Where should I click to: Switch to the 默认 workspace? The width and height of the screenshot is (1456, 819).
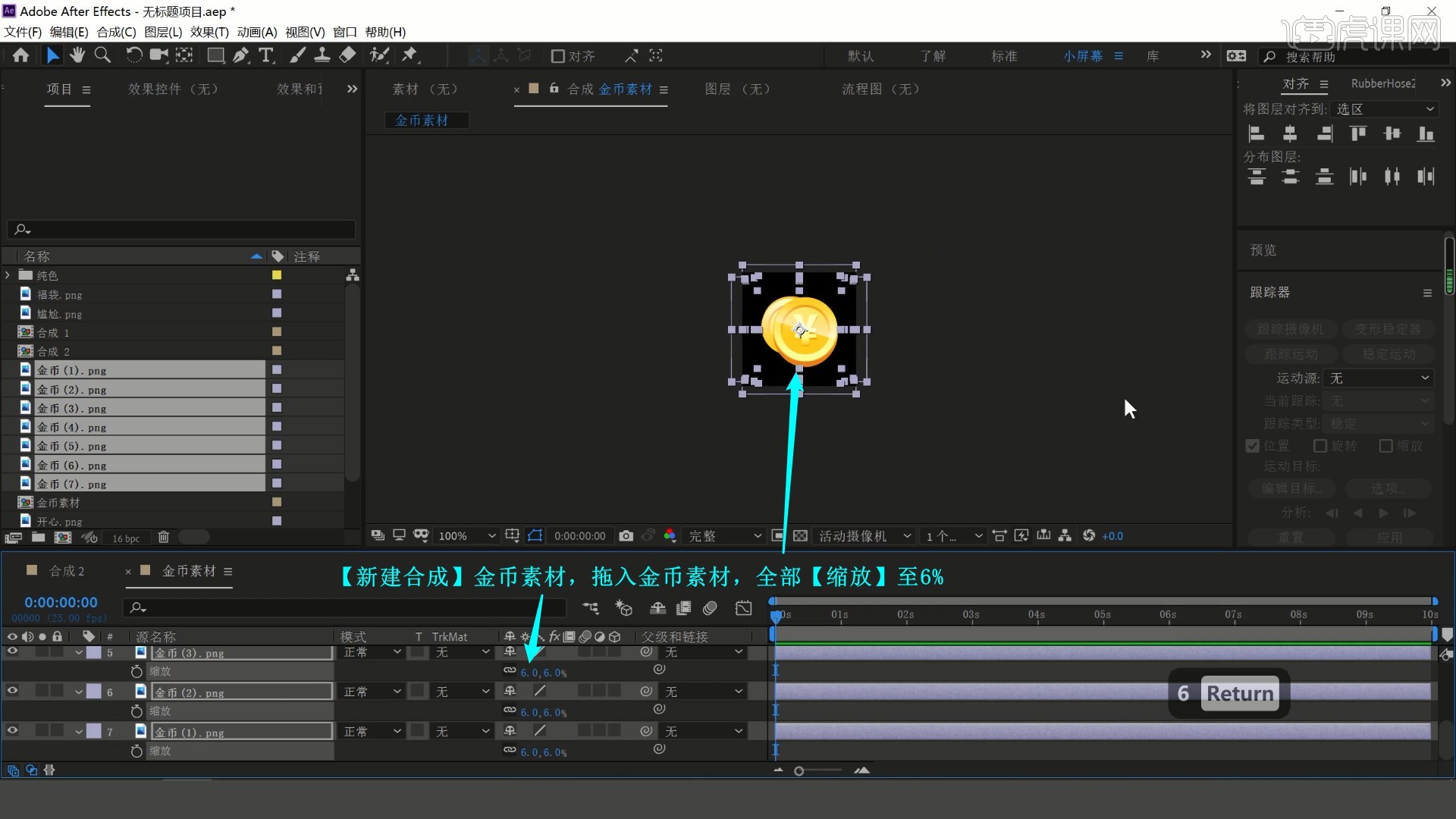(861, 56)
